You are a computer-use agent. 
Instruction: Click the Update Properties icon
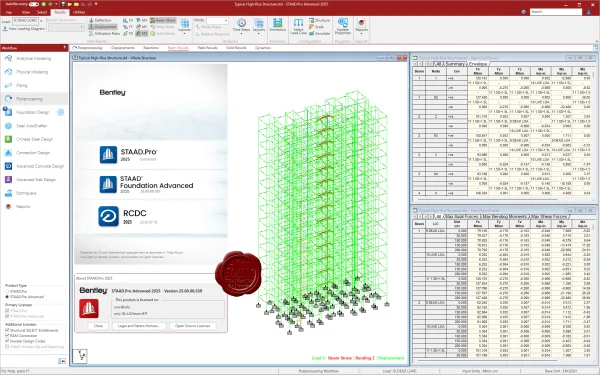pyautogui.click(x=343, y=26)
